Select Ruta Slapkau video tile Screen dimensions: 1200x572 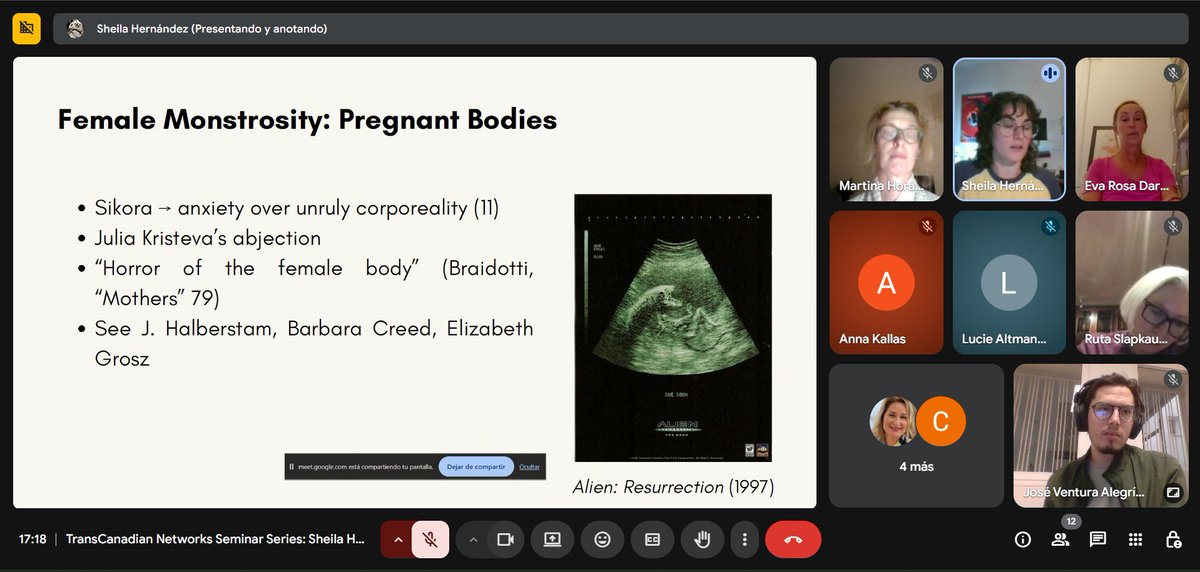(1132, 283)
